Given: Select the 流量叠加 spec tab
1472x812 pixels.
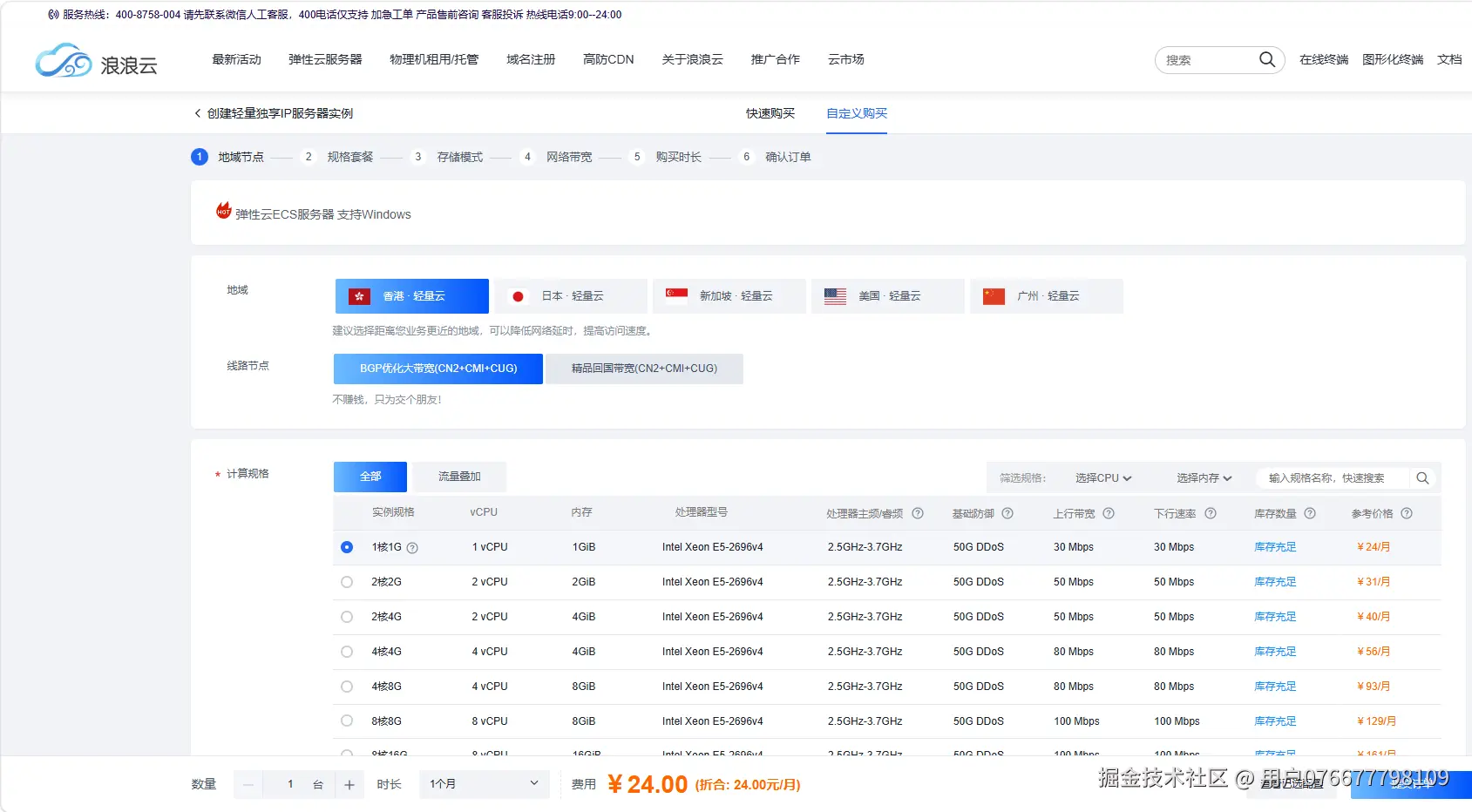Looking at the screenshot, I should coord(459,477).
